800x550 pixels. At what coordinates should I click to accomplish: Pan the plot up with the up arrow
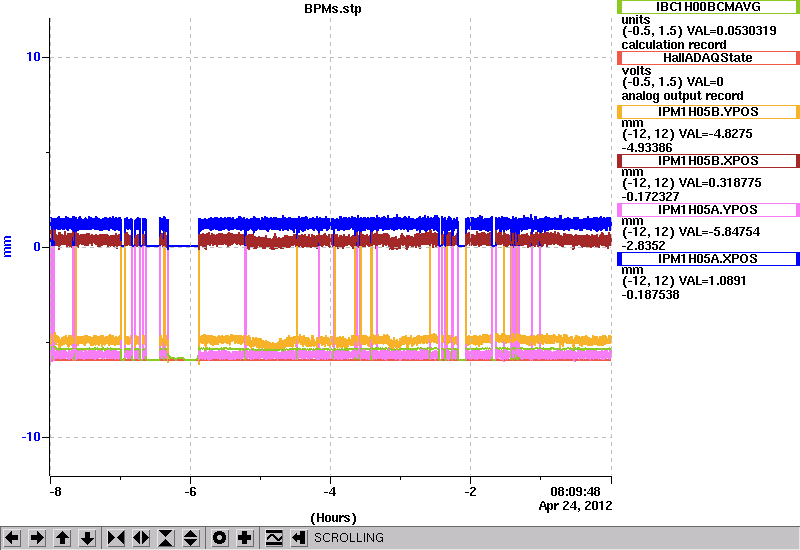[62, 538]
